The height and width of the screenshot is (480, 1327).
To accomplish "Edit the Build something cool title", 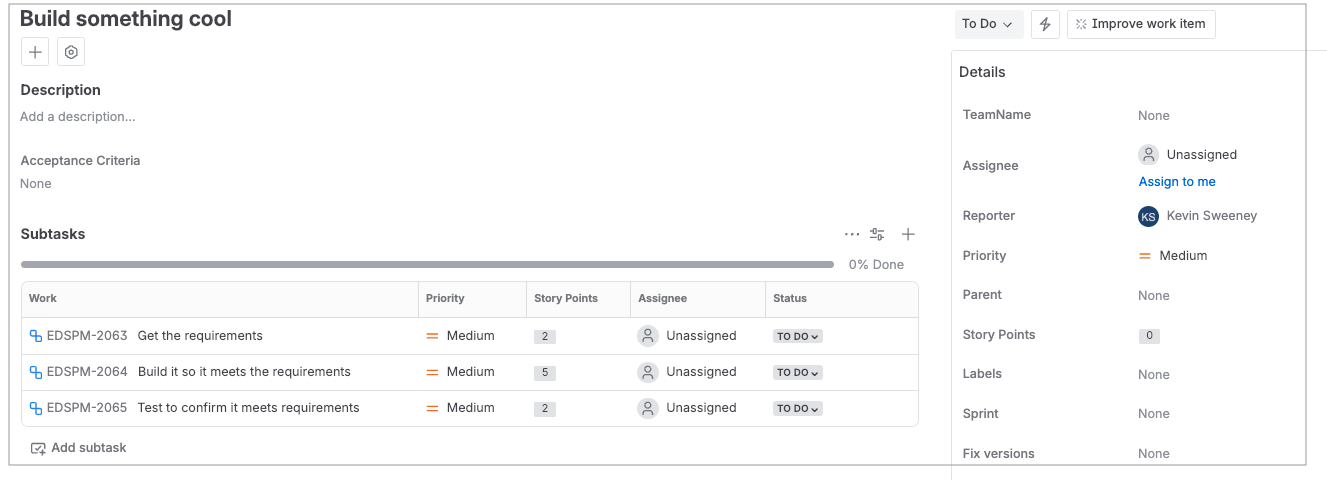I will pos(126,18).
